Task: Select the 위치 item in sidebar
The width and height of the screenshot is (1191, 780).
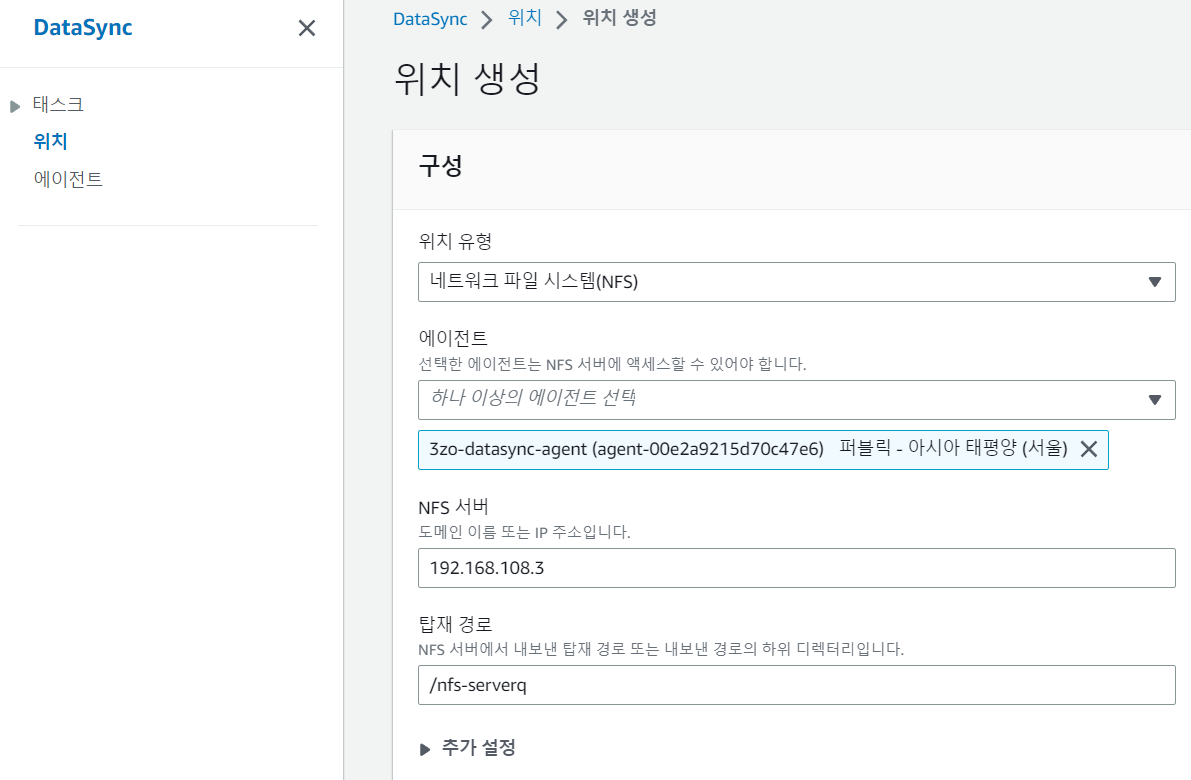Action: tap(51, 141)
